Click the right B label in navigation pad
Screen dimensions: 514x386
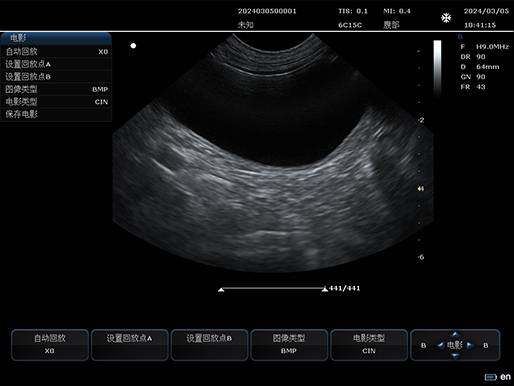coord(486,345)
